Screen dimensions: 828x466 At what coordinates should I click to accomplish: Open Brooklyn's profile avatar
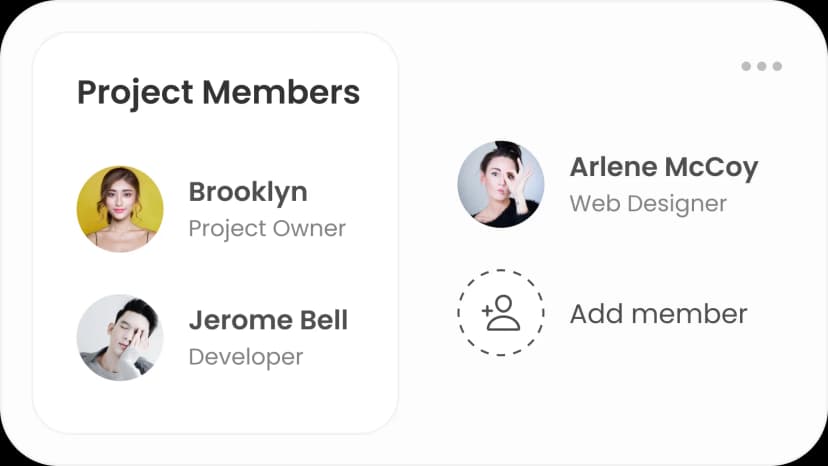point(120,209)
